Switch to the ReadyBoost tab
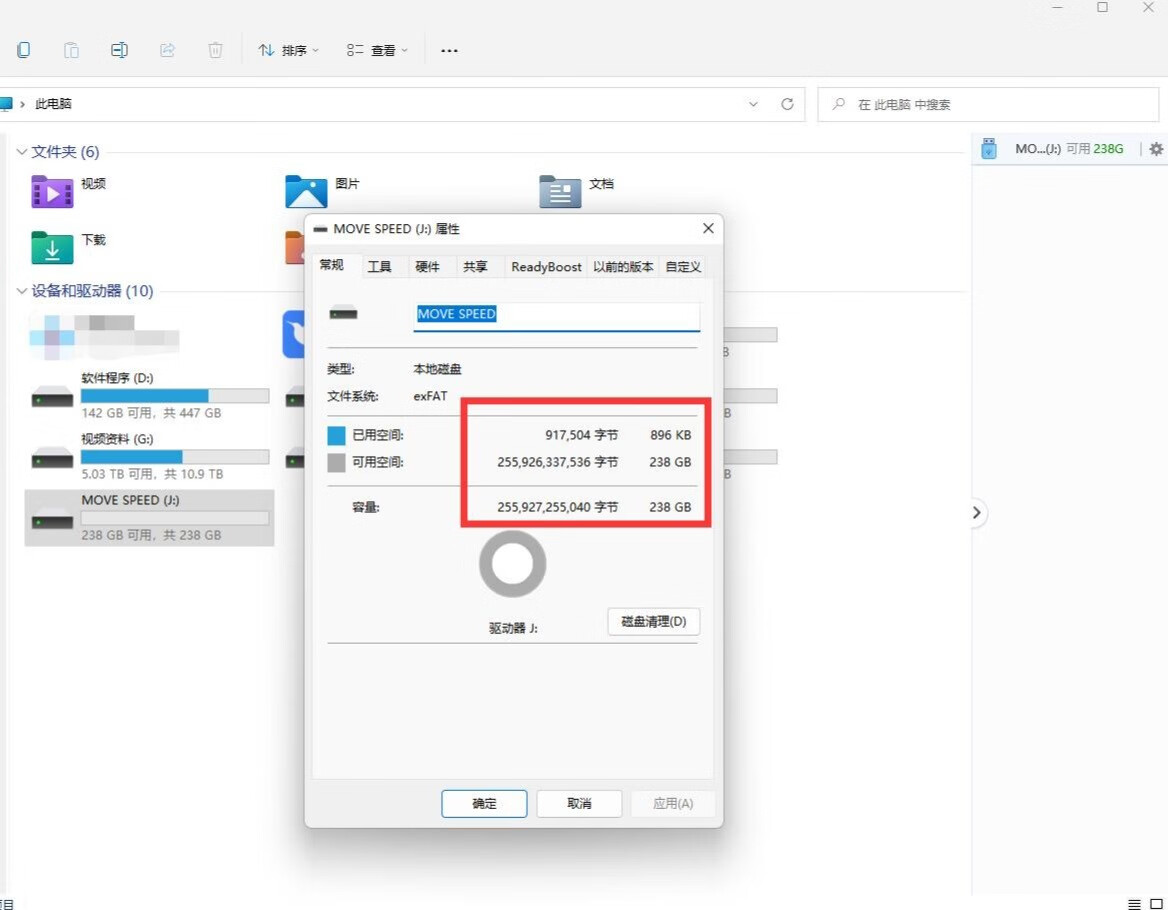The width and height of the screenshot is (1168, 910). click(546, 267)
